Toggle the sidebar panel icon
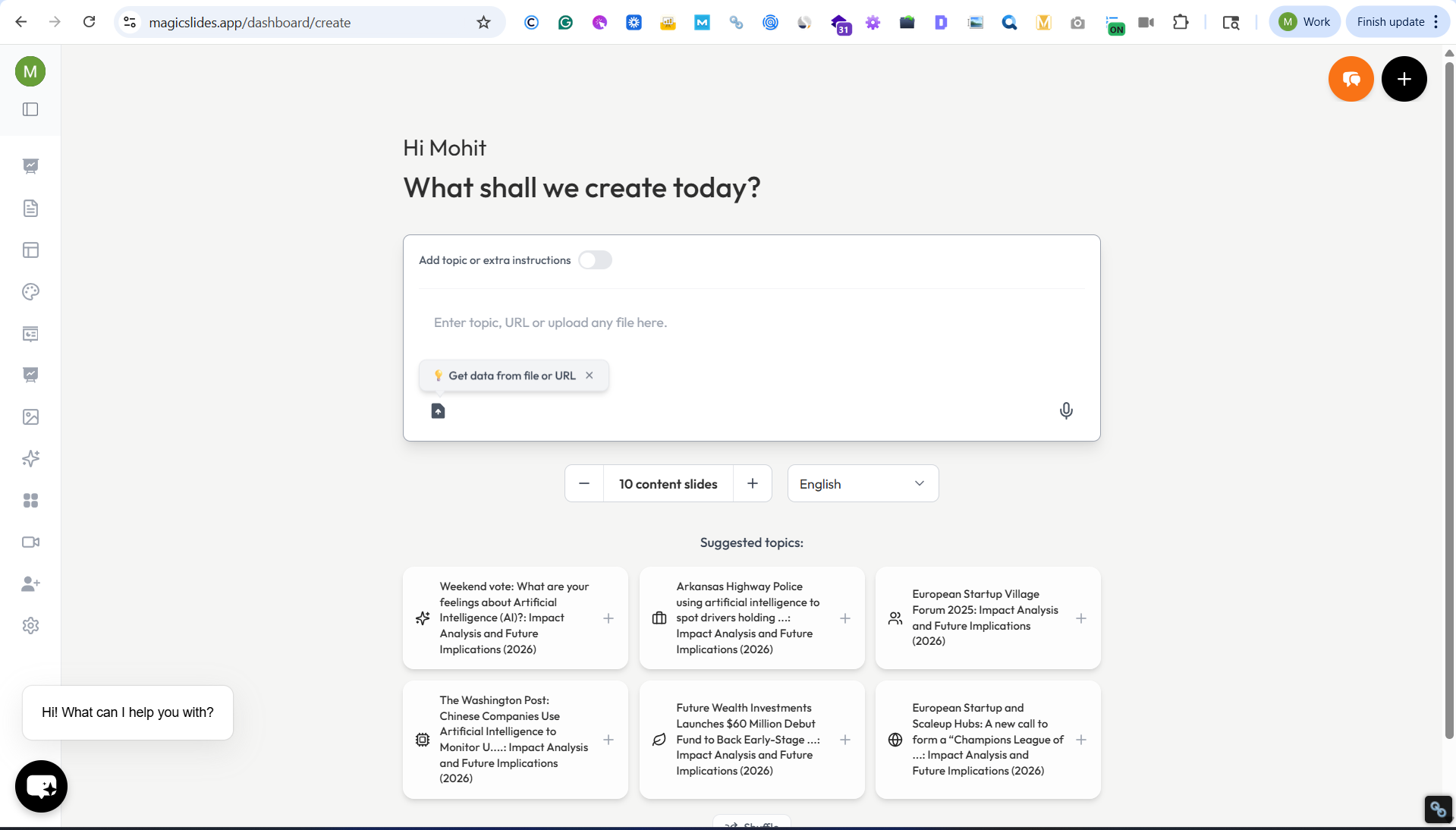Screen dimensions: 1456x830 coord(30,109)
